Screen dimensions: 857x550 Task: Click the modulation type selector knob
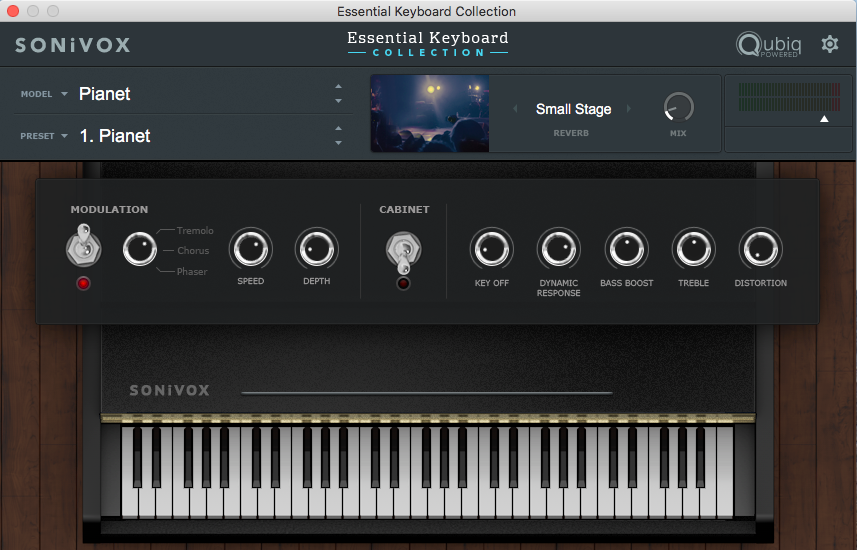pos(140,248)
